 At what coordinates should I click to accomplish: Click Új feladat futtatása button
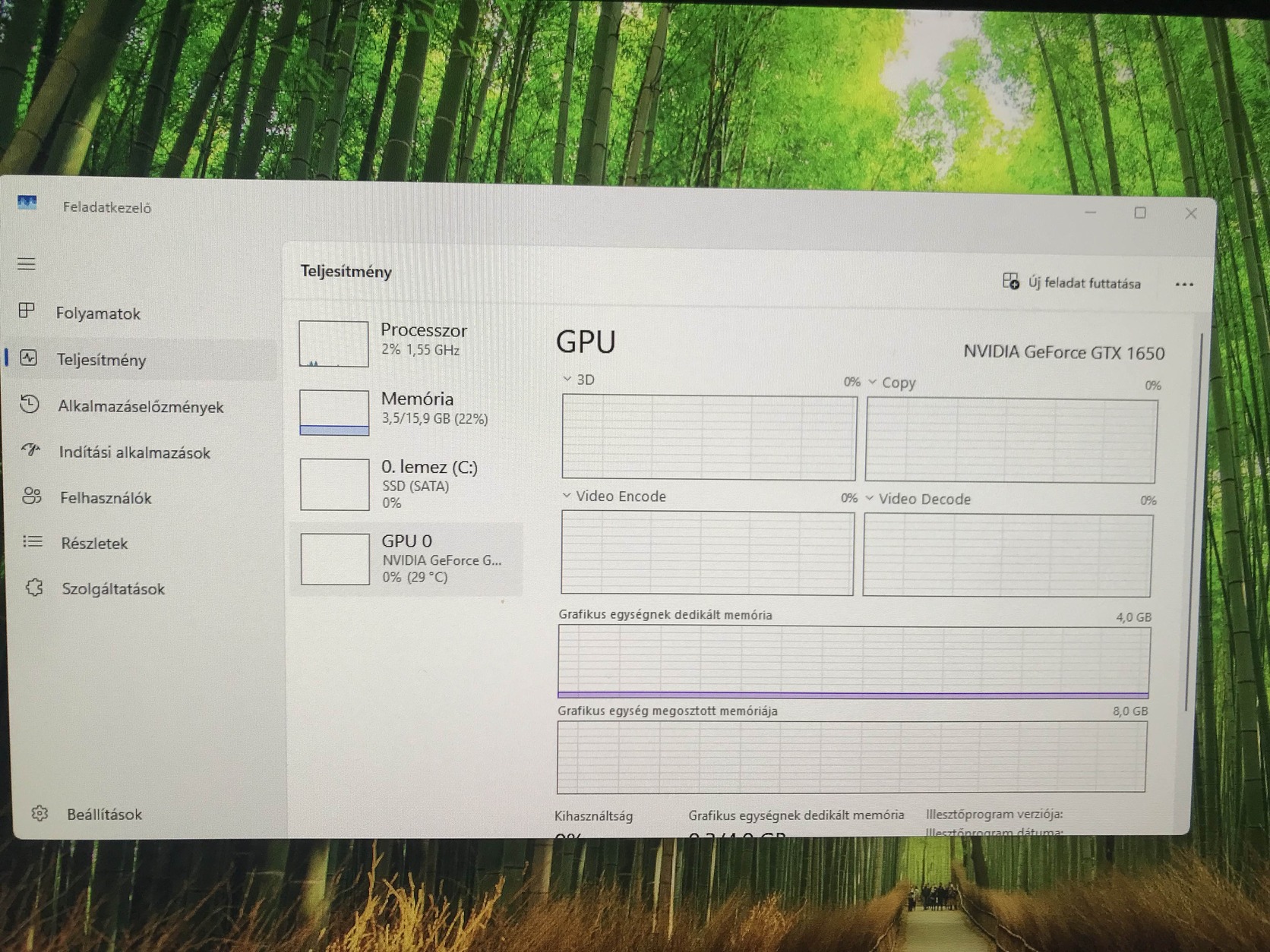coord(1073,283)
